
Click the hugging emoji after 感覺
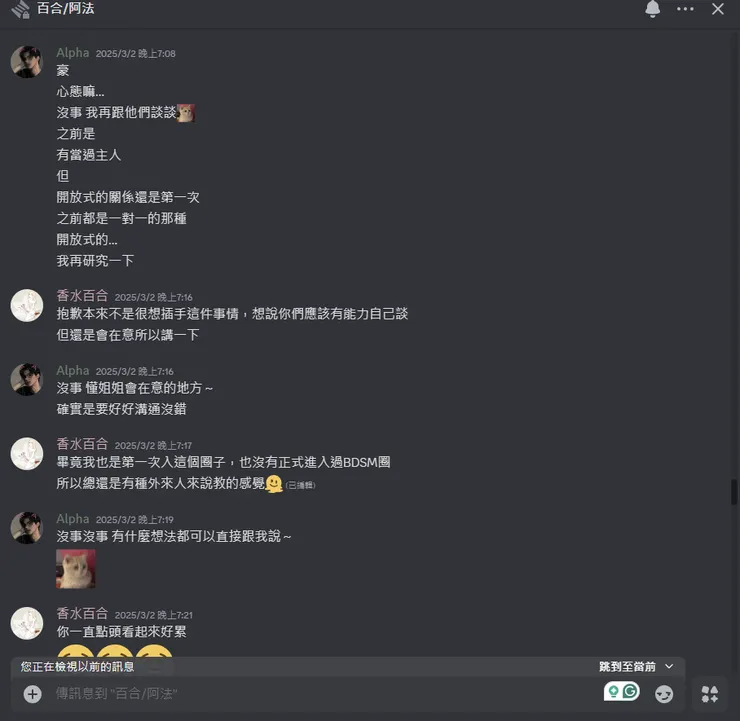click(274, 484)
